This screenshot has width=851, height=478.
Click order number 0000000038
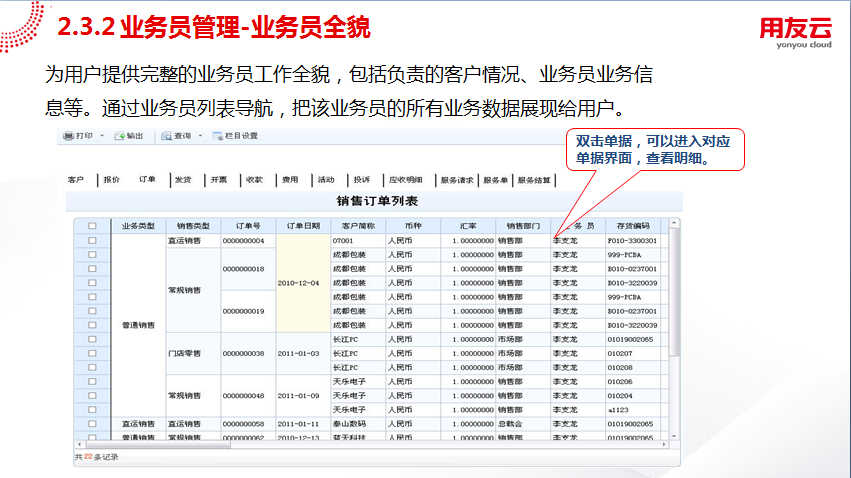click(243, 353)
